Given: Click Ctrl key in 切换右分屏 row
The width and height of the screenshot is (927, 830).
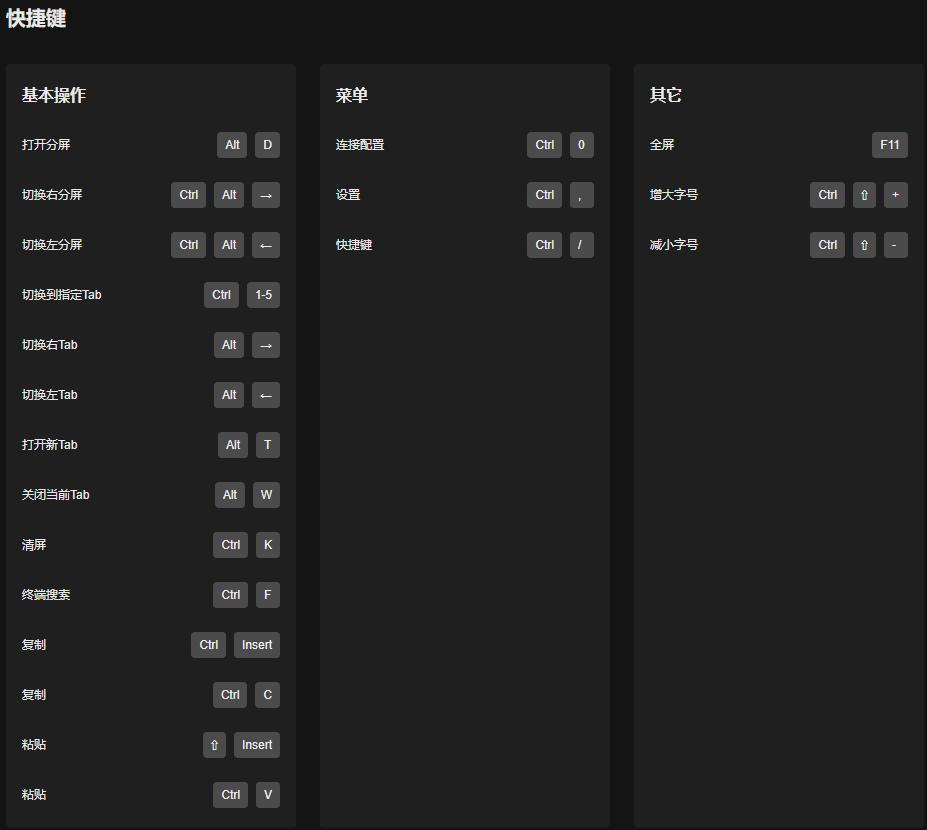Looking at the screenshot, I should 189,195.
